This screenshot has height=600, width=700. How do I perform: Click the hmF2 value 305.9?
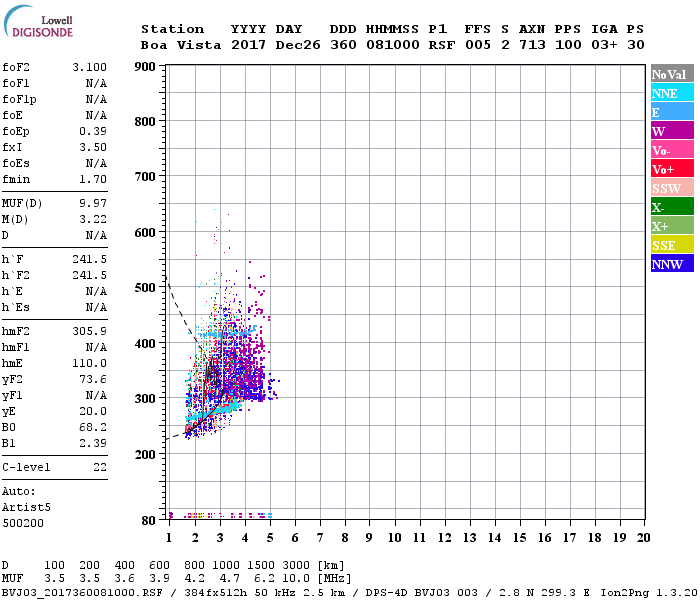pos(89,331)
